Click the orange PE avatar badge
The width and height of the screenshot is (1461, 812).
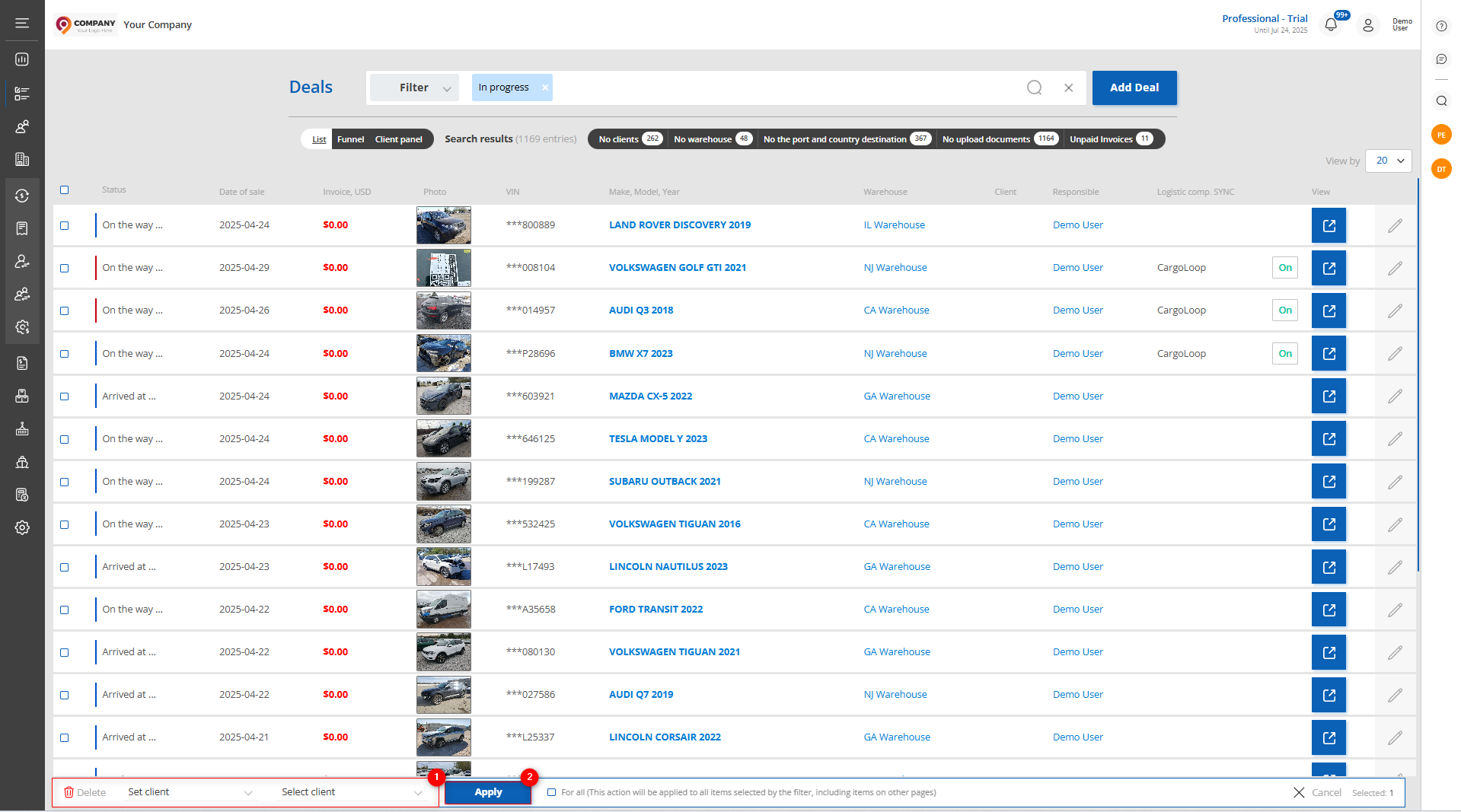(x=1441, y=135)
